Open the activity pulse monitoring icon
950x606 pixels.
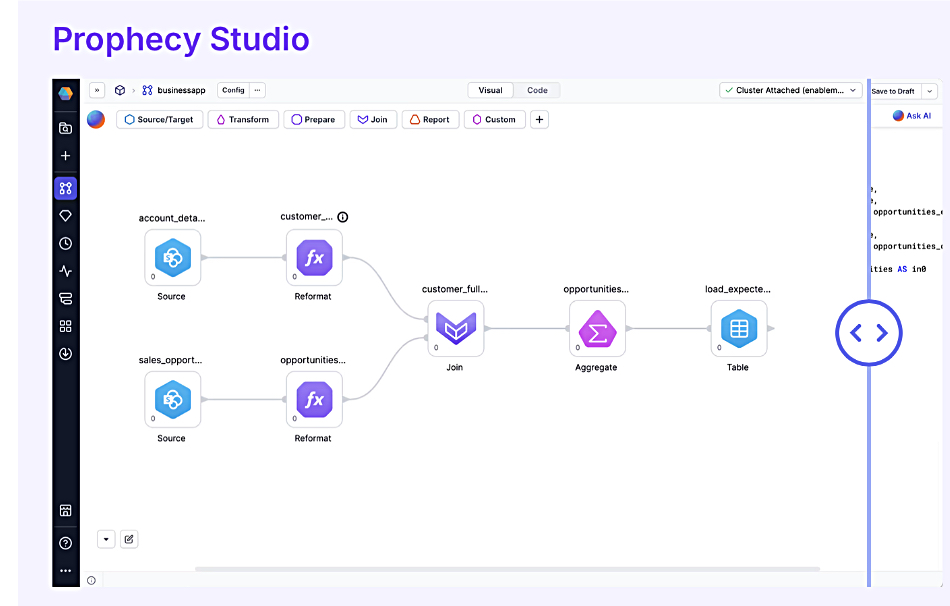[65, 271]
